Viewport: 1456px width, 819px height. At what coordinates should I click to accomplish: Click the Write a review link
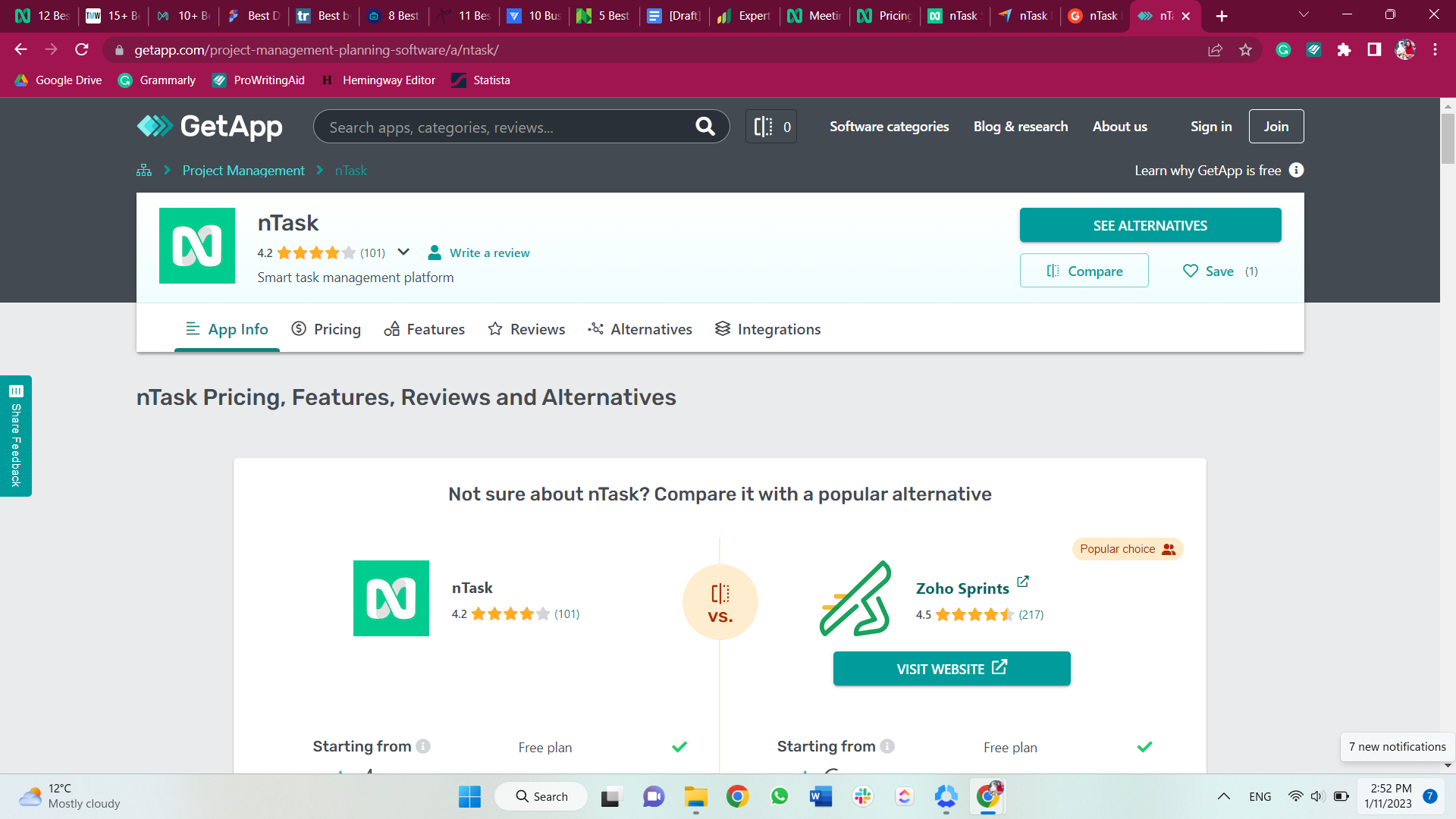[x=489, y=253]
